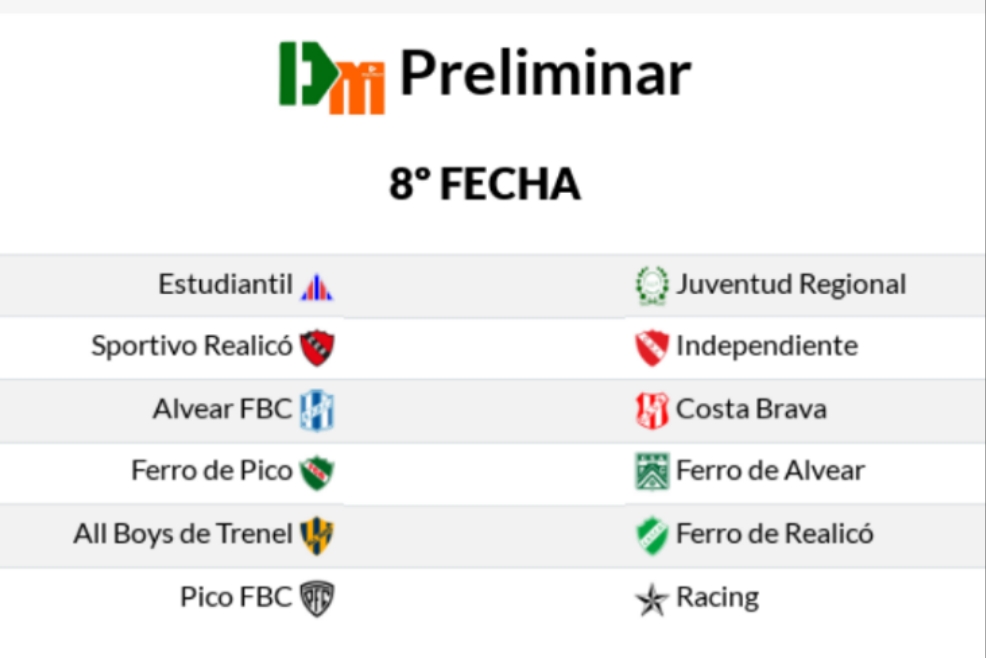The height and width of the screenshot is (658, 986).
Task: Click the Juventud Regional team crest
Action: pos(652,286)
